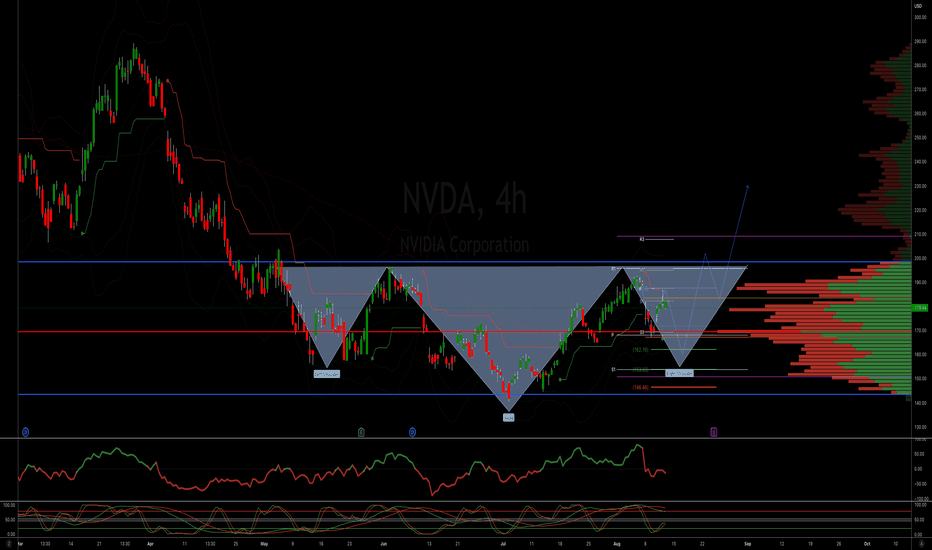The image size is (932, 550).
Task: Click the 200.00 price axis label
Action: [x=920, y=259]
